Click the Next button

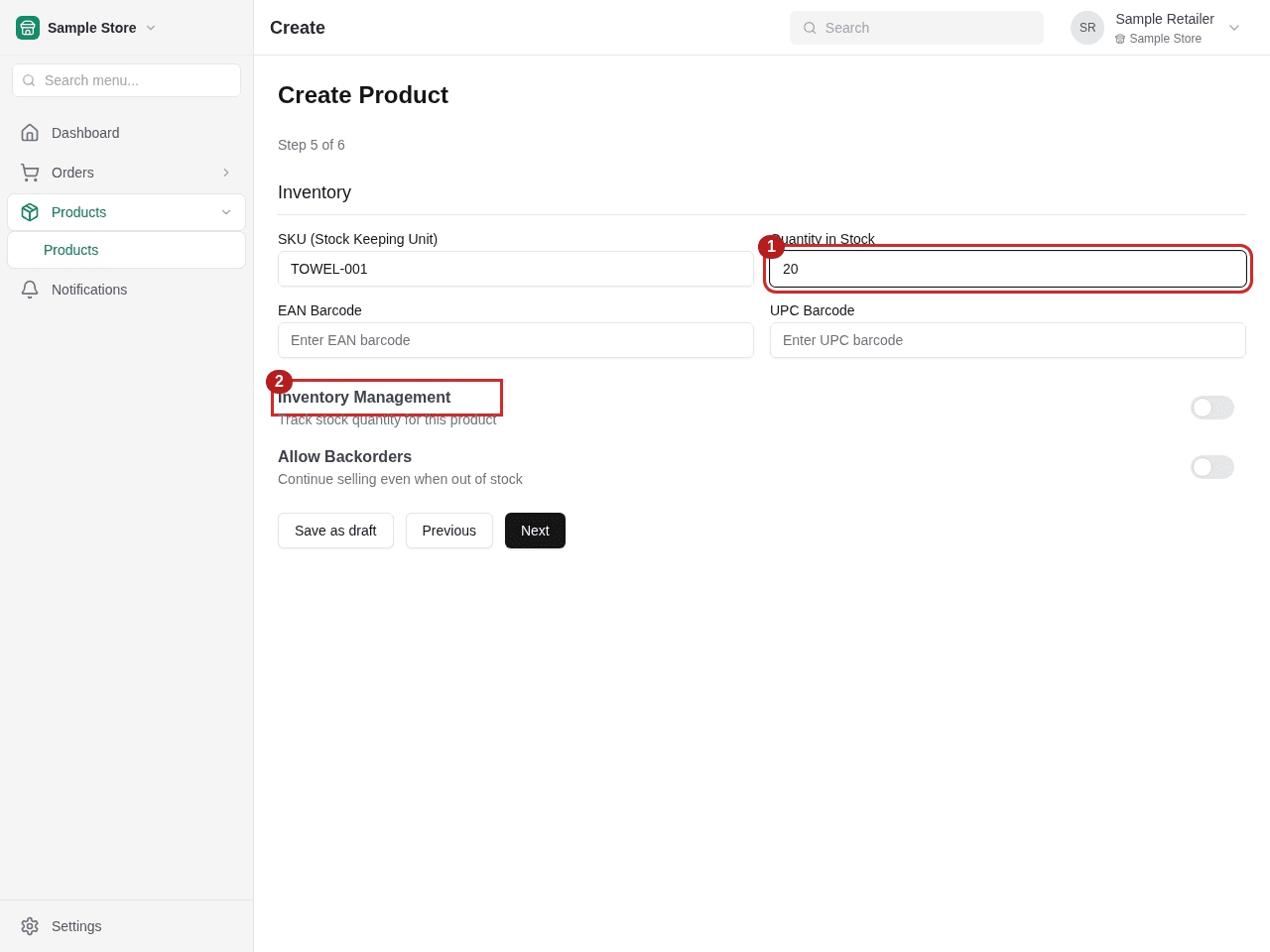coord(535,531)
